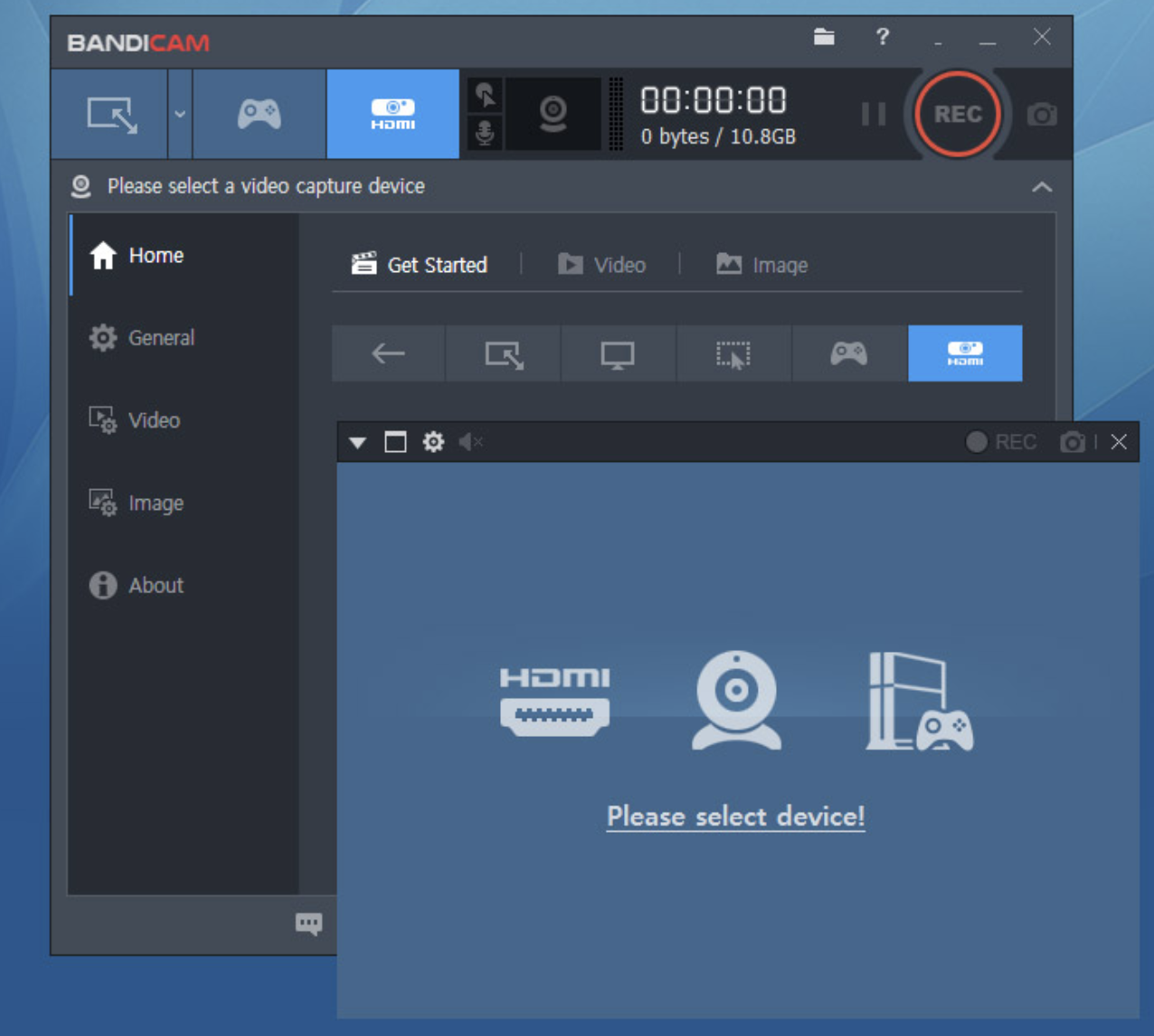Click fullscreen square icon in device window
This screenshot has height=1036, width=1154.
coord(395,442)
